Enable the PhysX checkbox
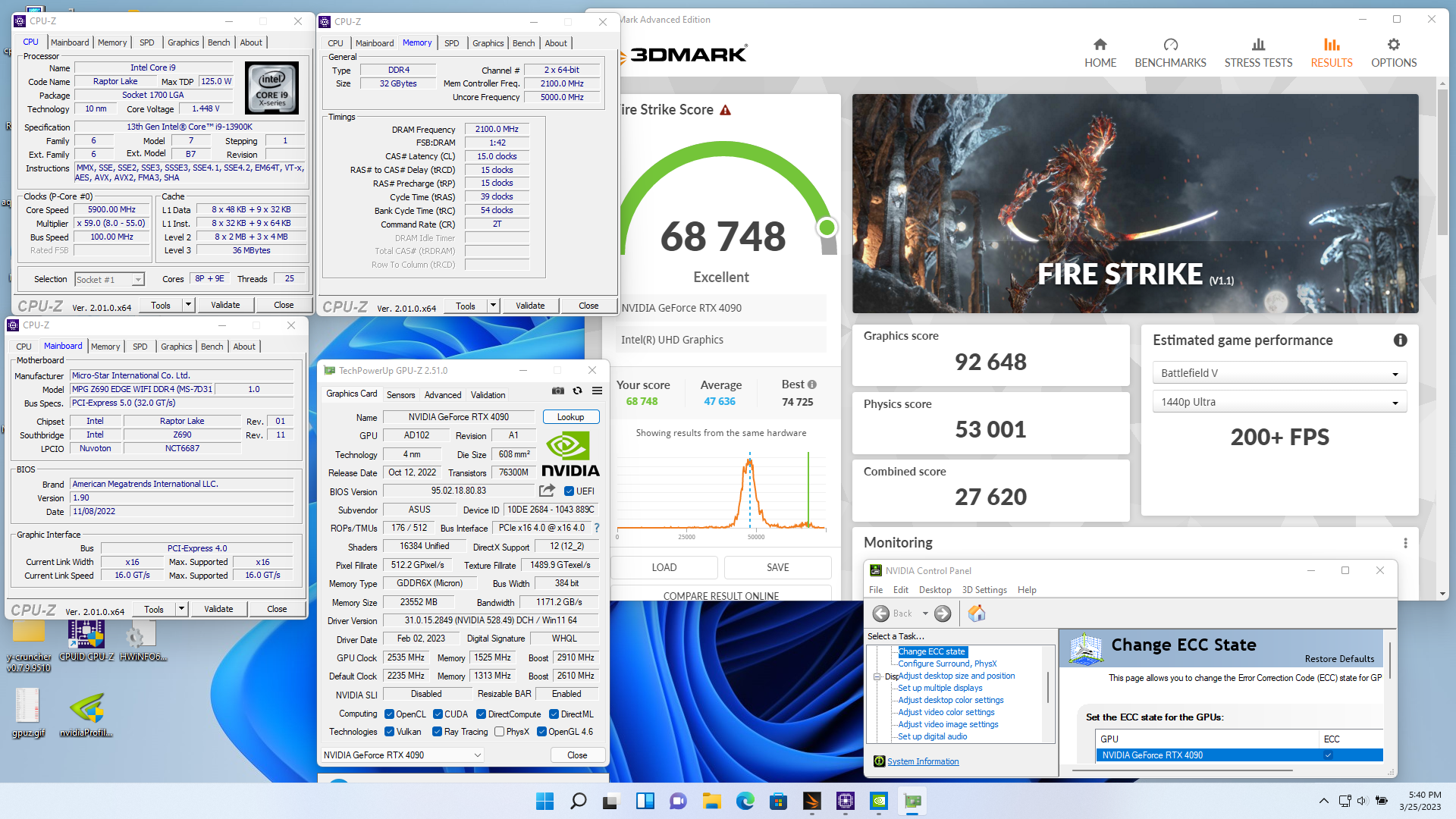The image size is (1456, 819). tap(499, 732)
